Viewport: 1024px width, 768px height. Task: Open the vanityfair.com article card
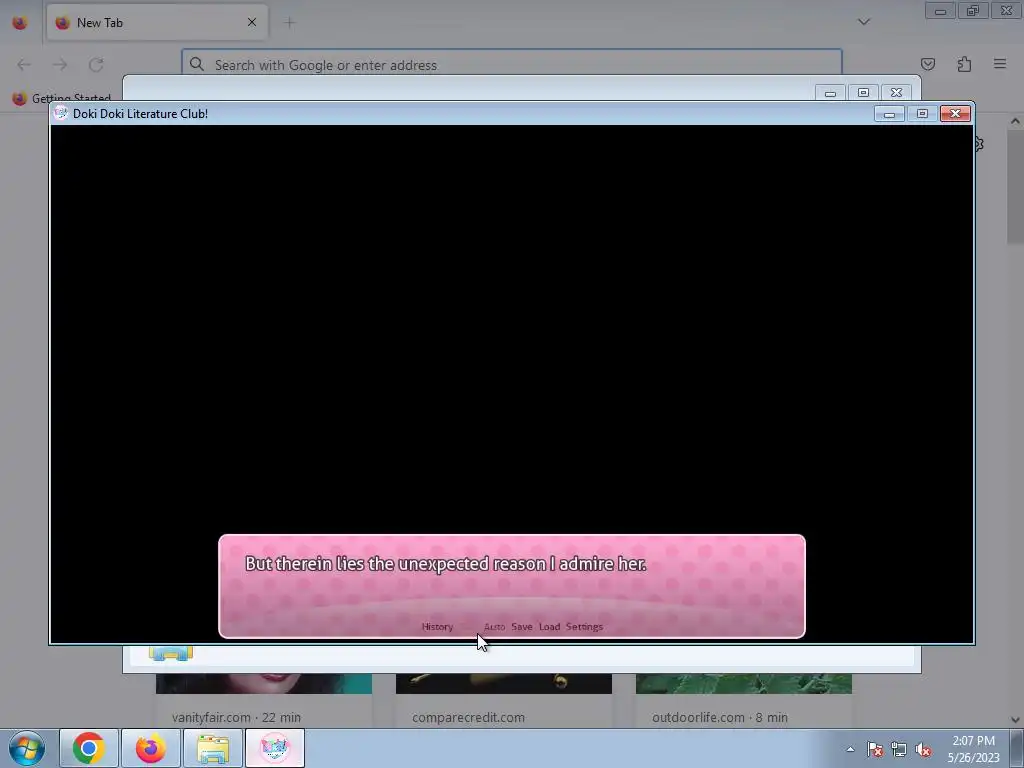(264, 700)
